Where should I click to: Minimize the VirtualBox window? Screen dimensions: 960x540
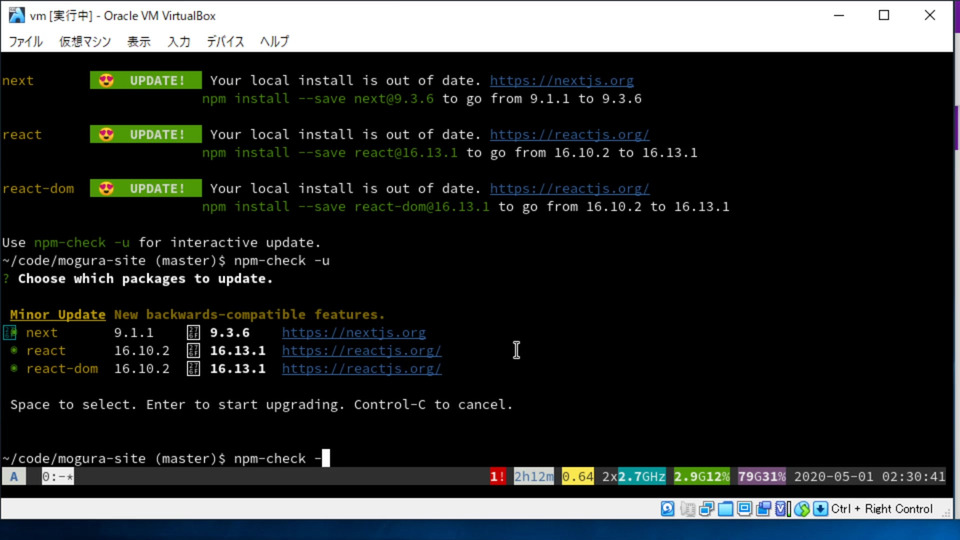(x=839, y=15)
